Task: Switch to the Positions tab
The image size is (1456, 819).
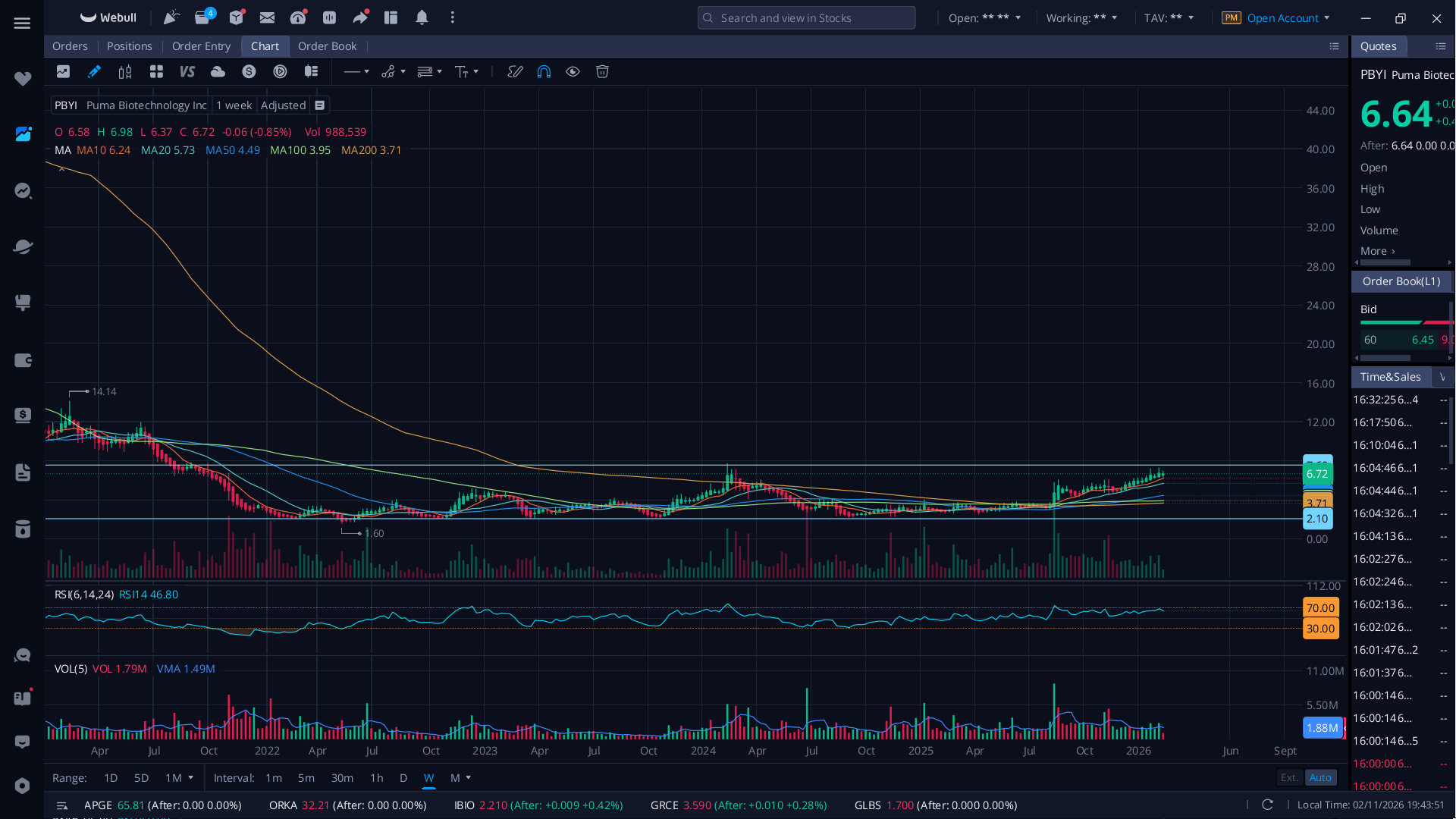Action: point(130,46)
